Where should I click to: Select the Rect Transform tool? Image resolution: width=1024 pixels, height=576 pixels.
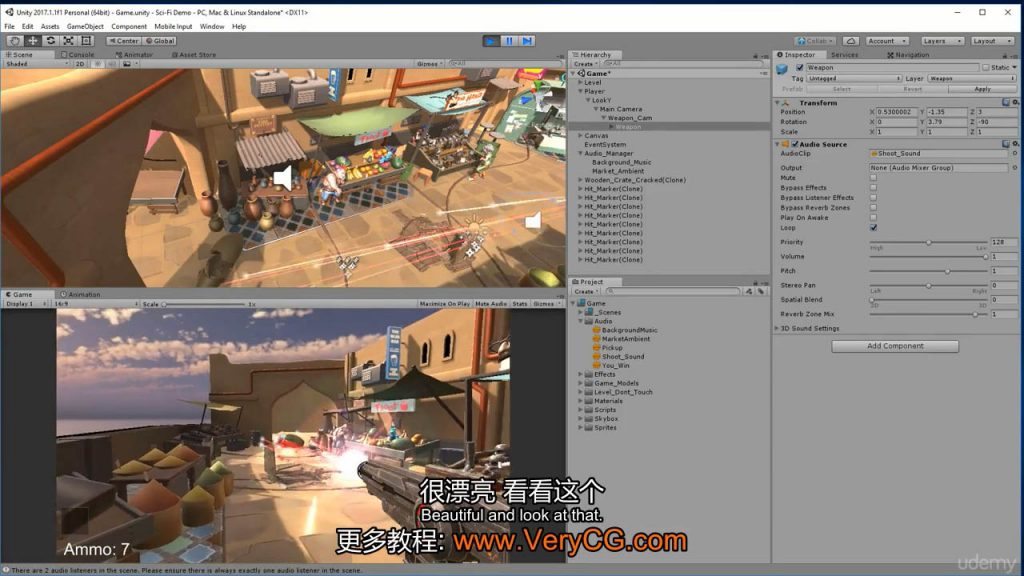[x=86, y=40]
